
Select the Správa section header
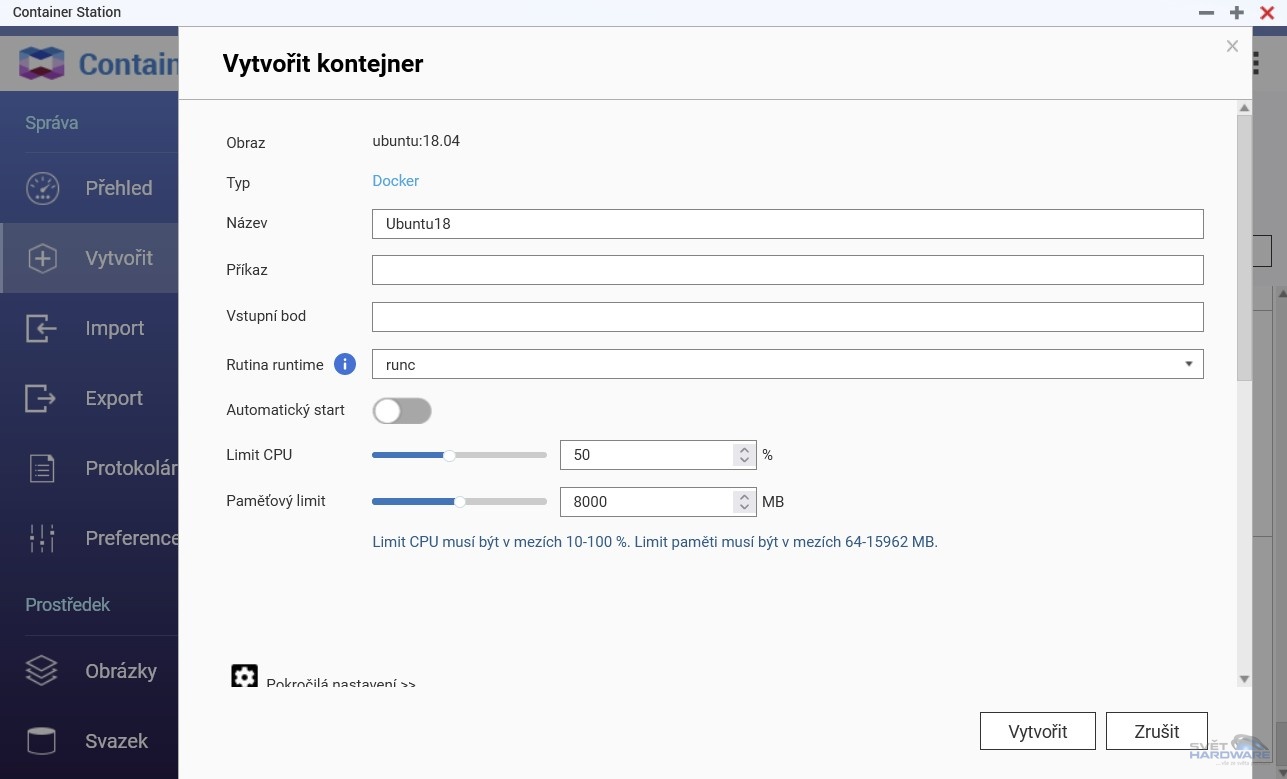point(52,122)
